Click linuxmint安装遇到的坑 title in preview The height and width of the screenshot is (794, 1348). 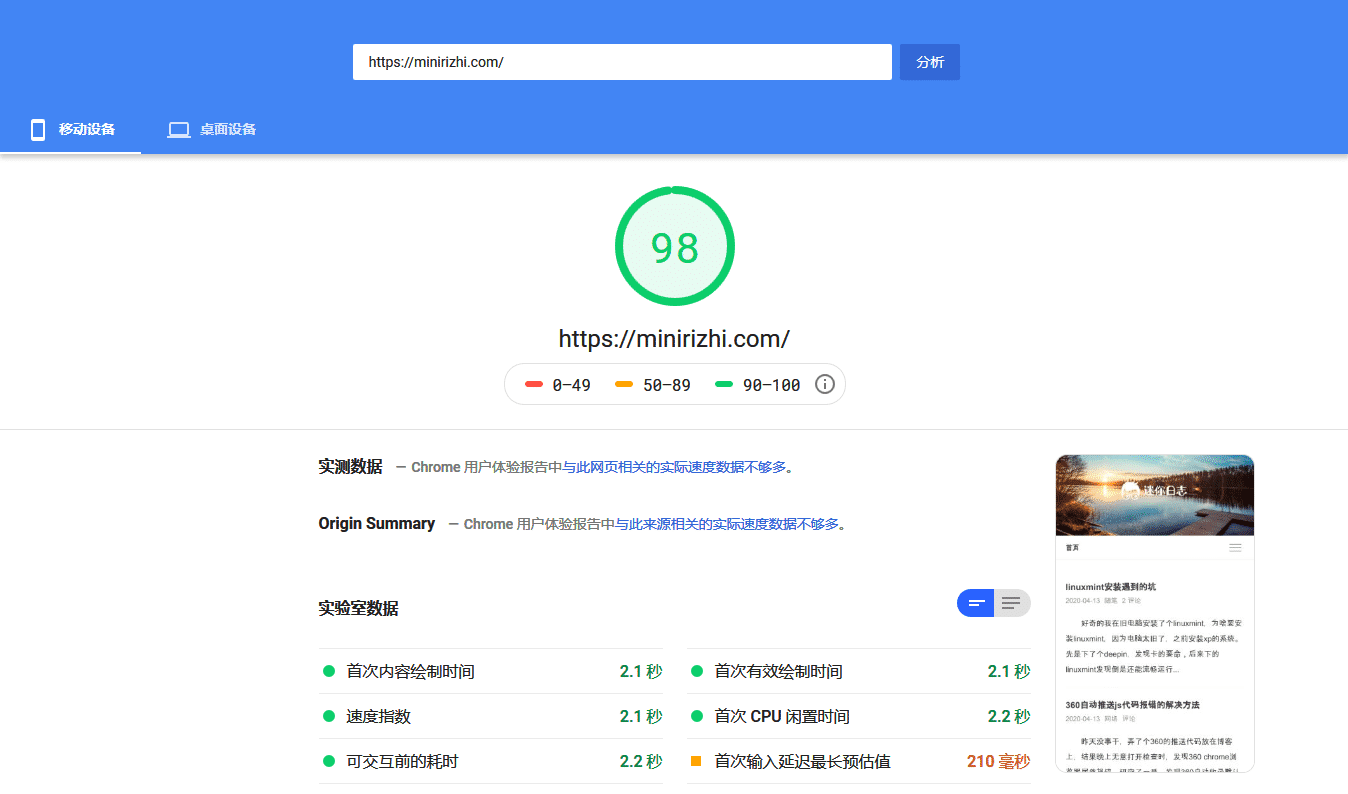point(1111,586)
